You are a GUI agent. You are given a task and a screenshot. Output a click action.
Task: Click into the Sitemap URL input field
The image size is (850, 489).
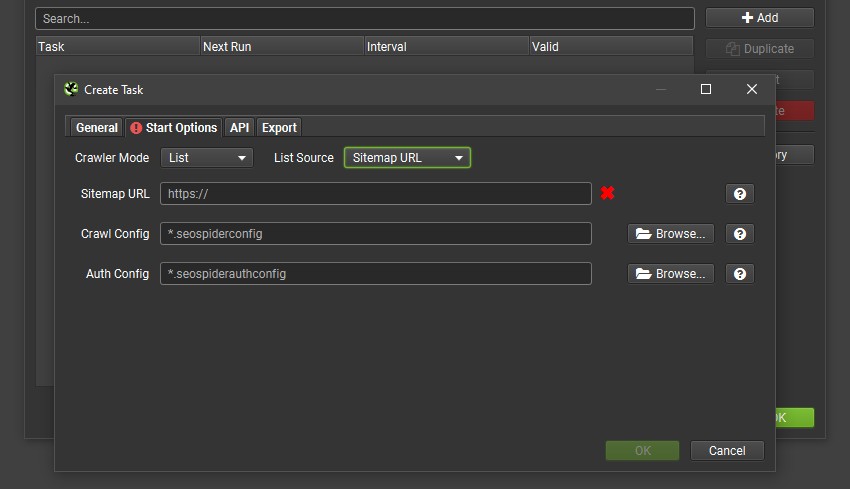coord(376,194)
